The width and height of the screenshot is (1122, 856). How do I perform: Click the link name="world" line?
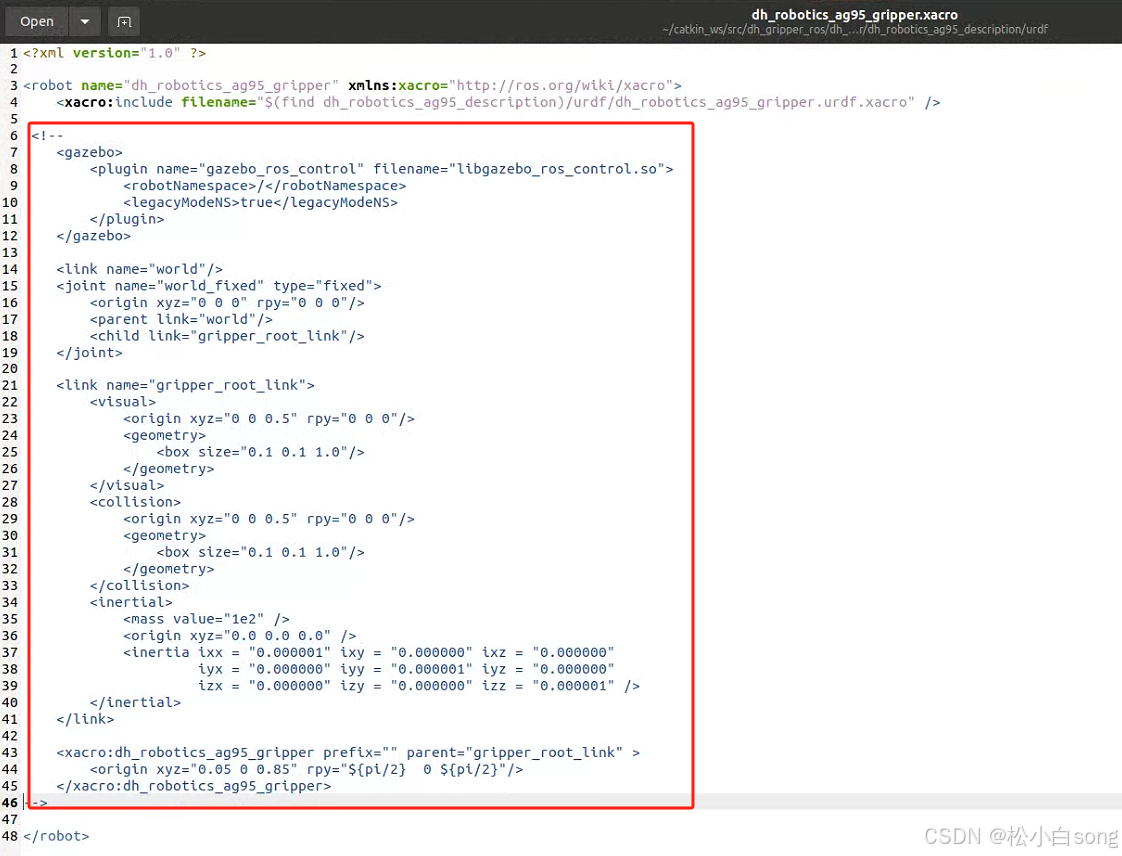(x=140, y=269)
